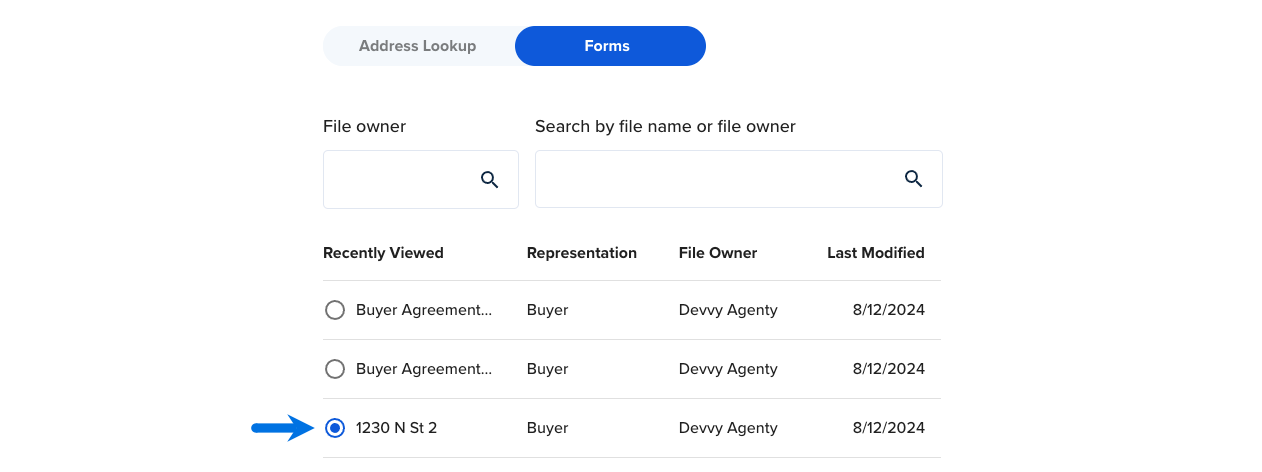Viewport: 1262px width, 472px height.
Task: Click the Representation column header
Action: (x=582, y=253)
